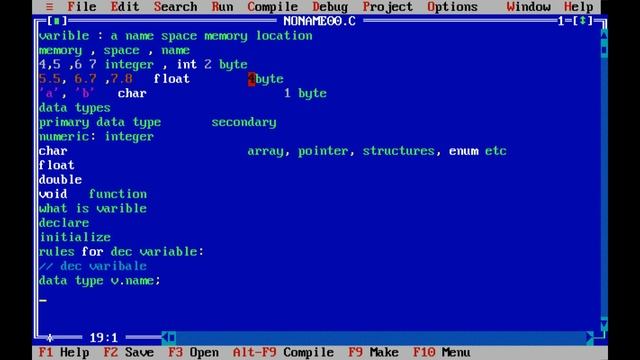
Task: Open the Run menu
Action: pos(222,7)
